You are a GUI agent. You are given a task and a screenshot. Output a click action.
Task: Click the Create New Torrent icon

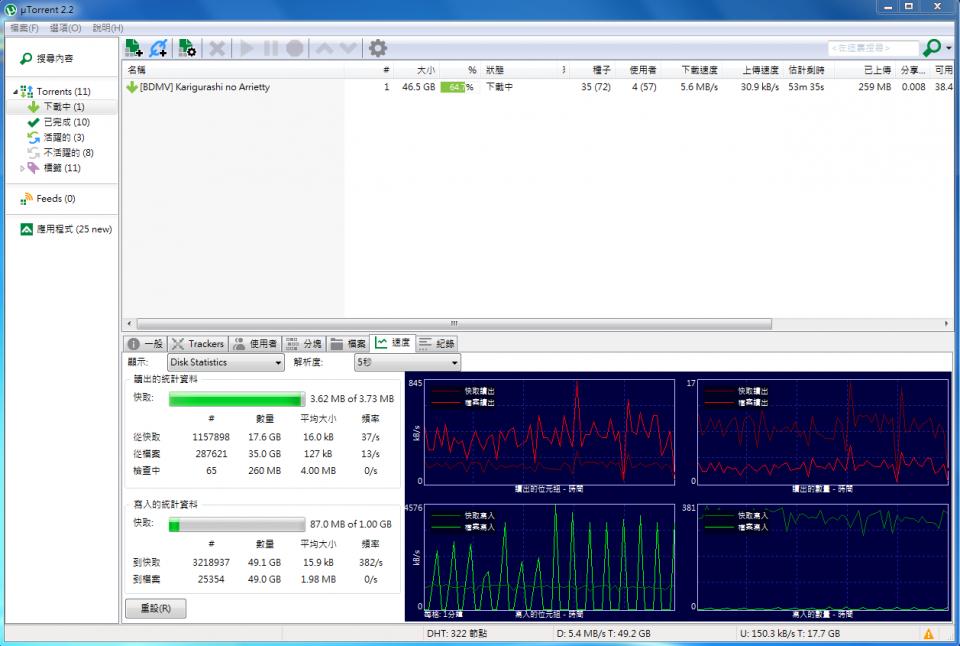(x=187, y=48)
